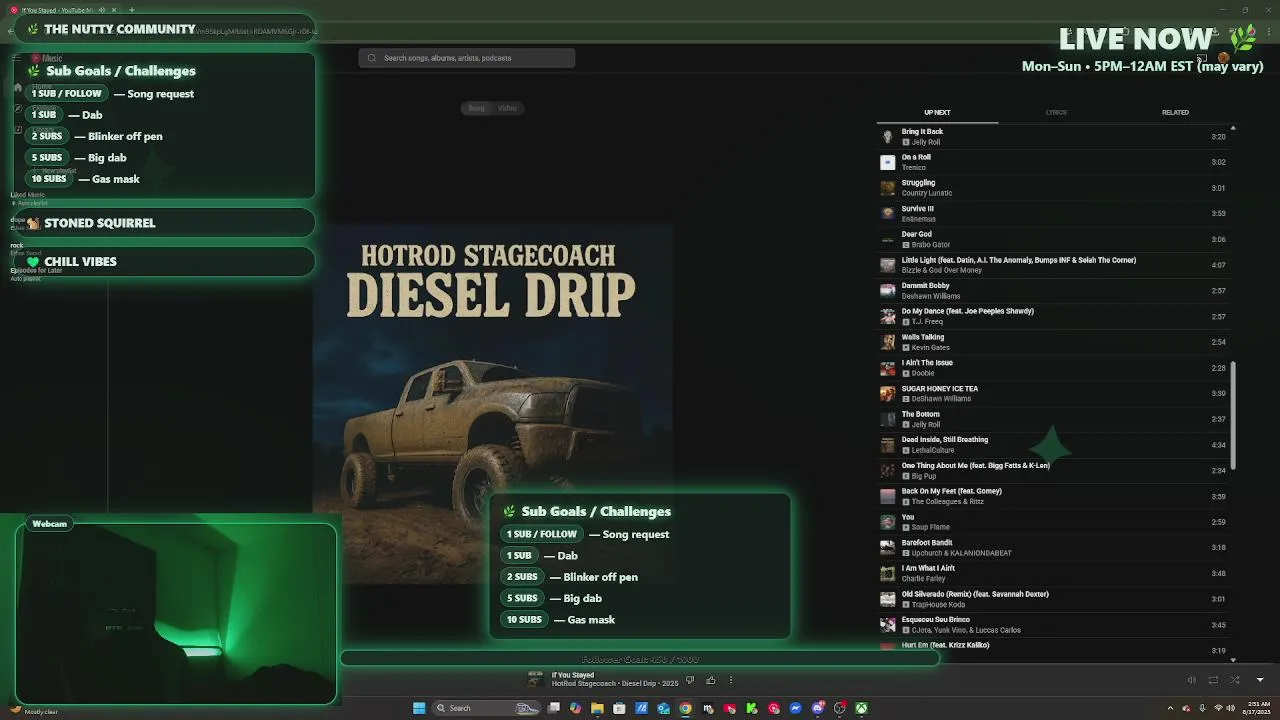Click the Struggling song thumbnail

click(887, 188)
